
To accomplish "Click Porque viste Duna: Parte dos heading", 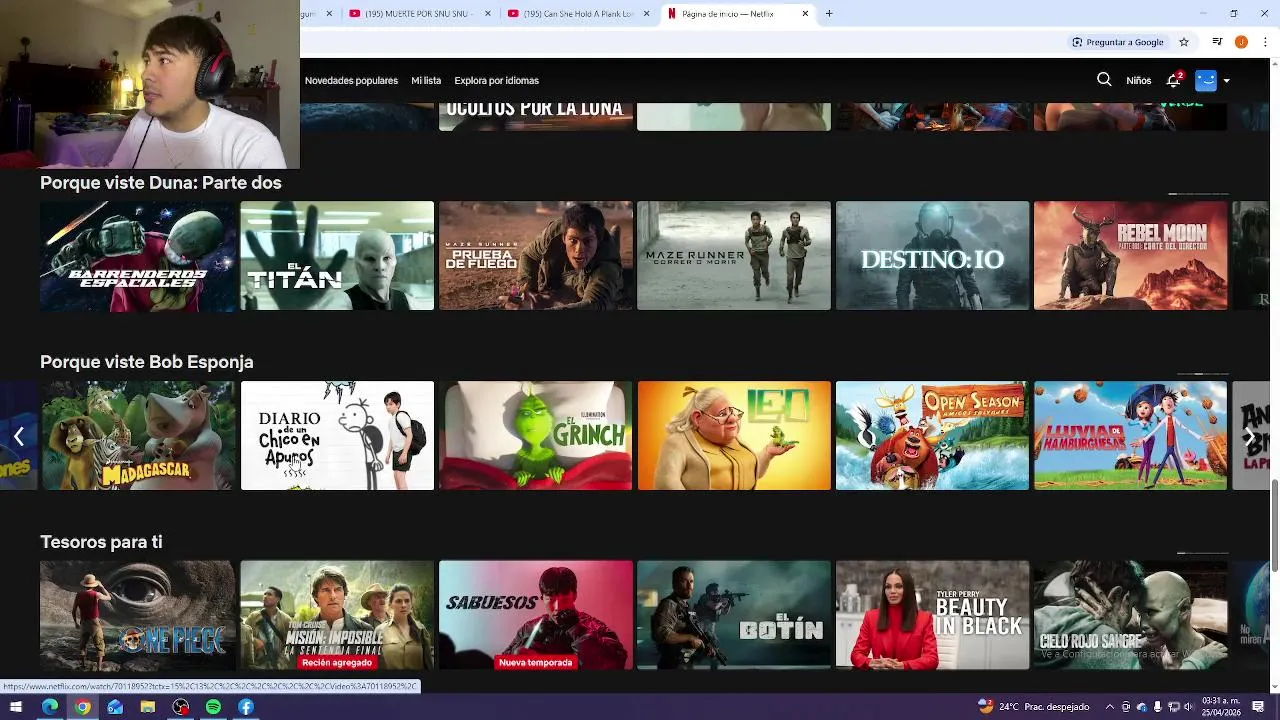I will pyautogui.click(x=160, y=183).
